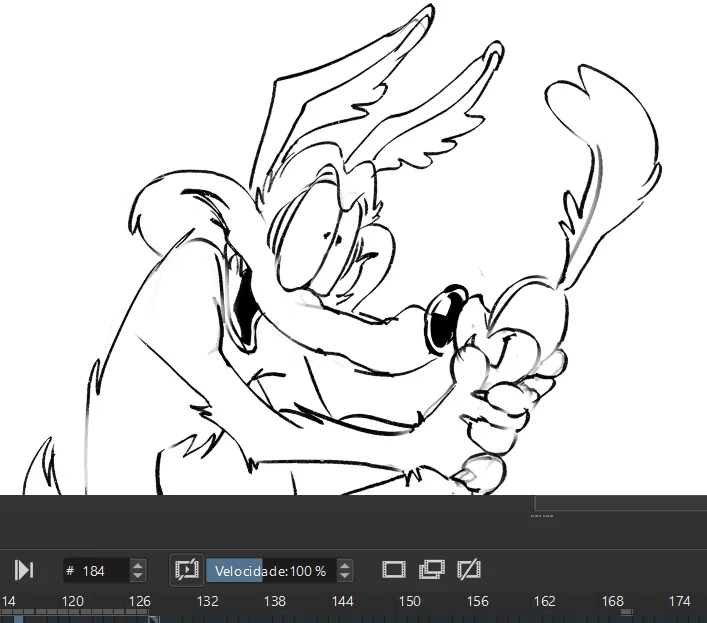
Task: Decrease the frame number with the down arrow
Action: [138, 577]
